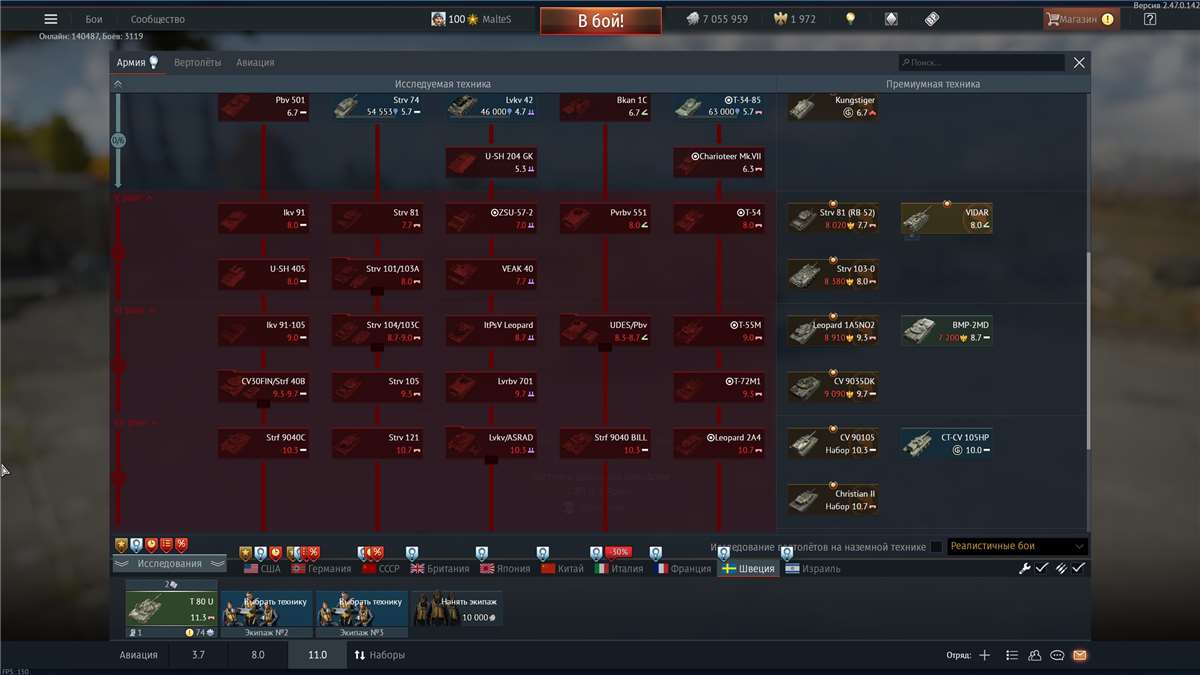This screenshot has height=675, width=1200.
Task: Open the chat bubble icon
Action: pyautogui.click(x=1057, y=655)
